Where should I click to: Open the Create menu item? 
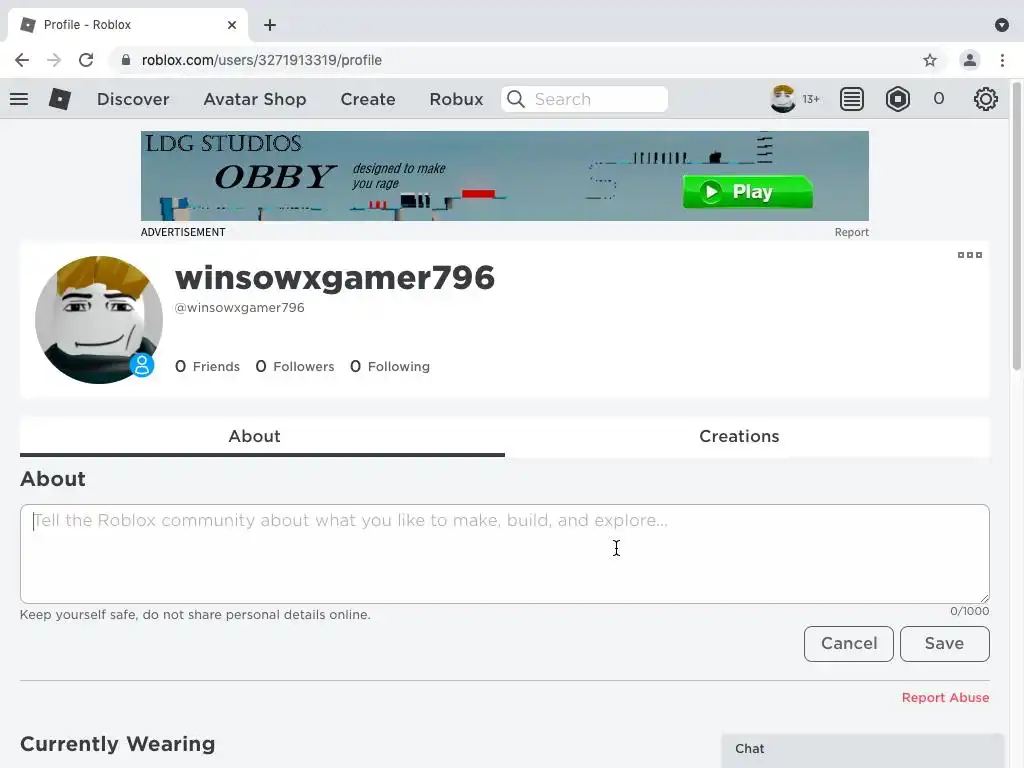click(x=368, y=99)
